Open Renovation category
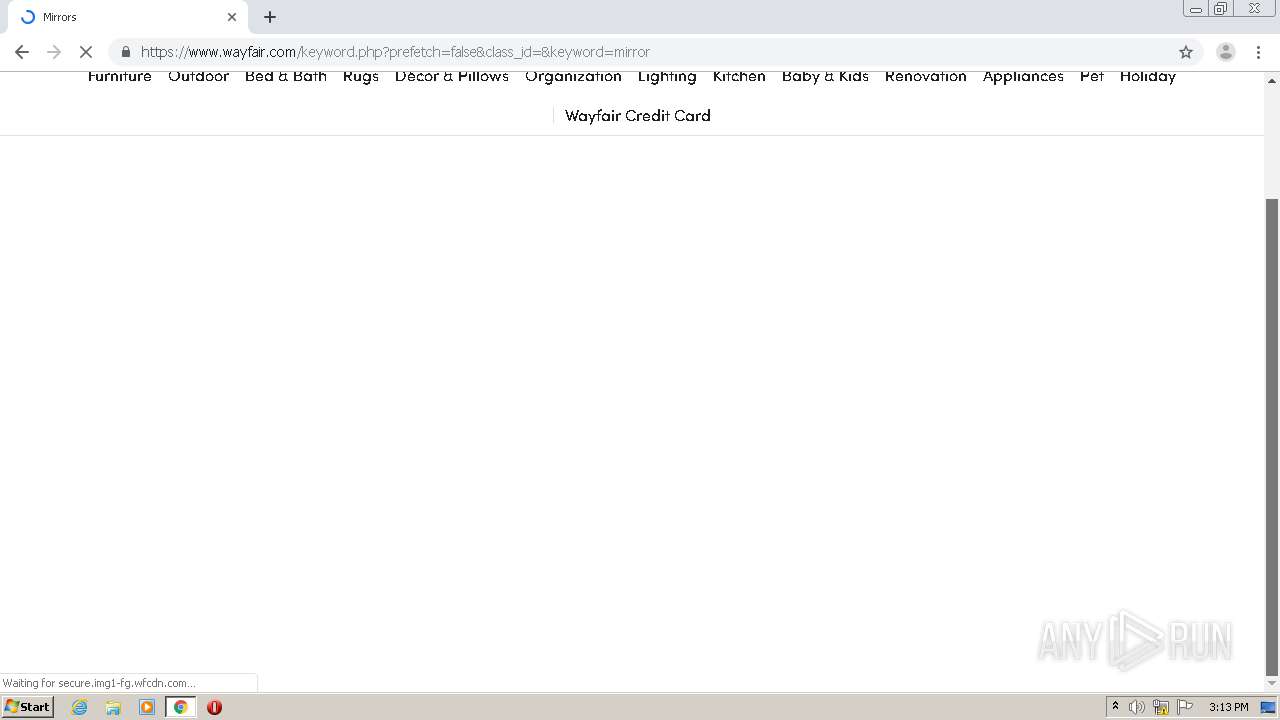The width and height of the screenshot is (1280, 720). pos(926,77)
